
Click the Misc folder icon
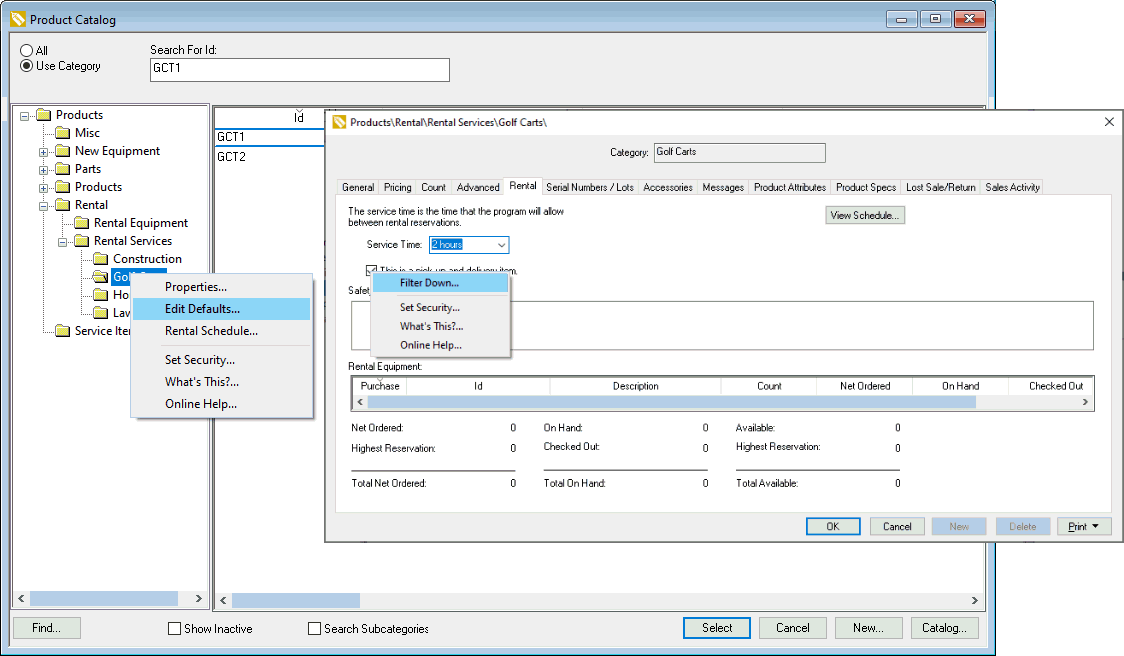[62, 133]
